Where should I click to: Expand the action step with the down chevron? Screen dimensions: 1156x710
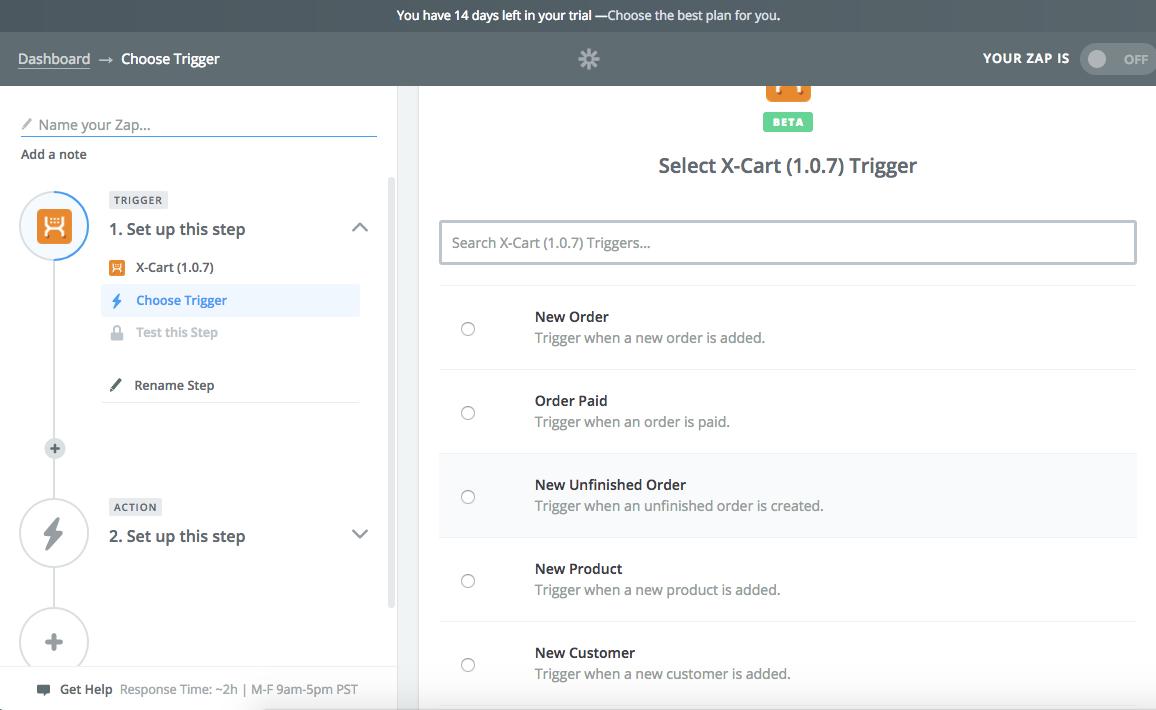point(360,534)
